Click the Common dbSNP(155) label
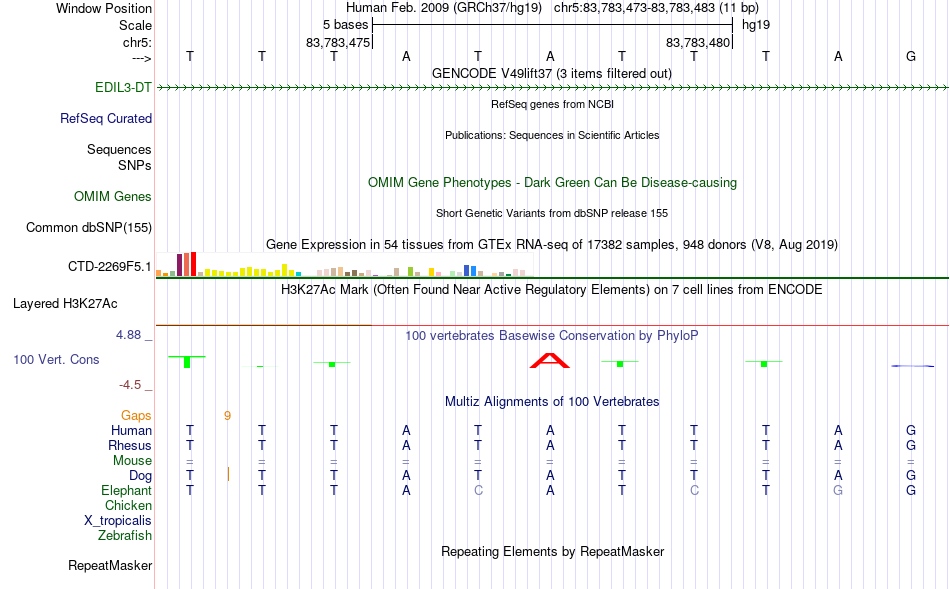The width and height of the screenshot is (950, 589). click(88, 227)
